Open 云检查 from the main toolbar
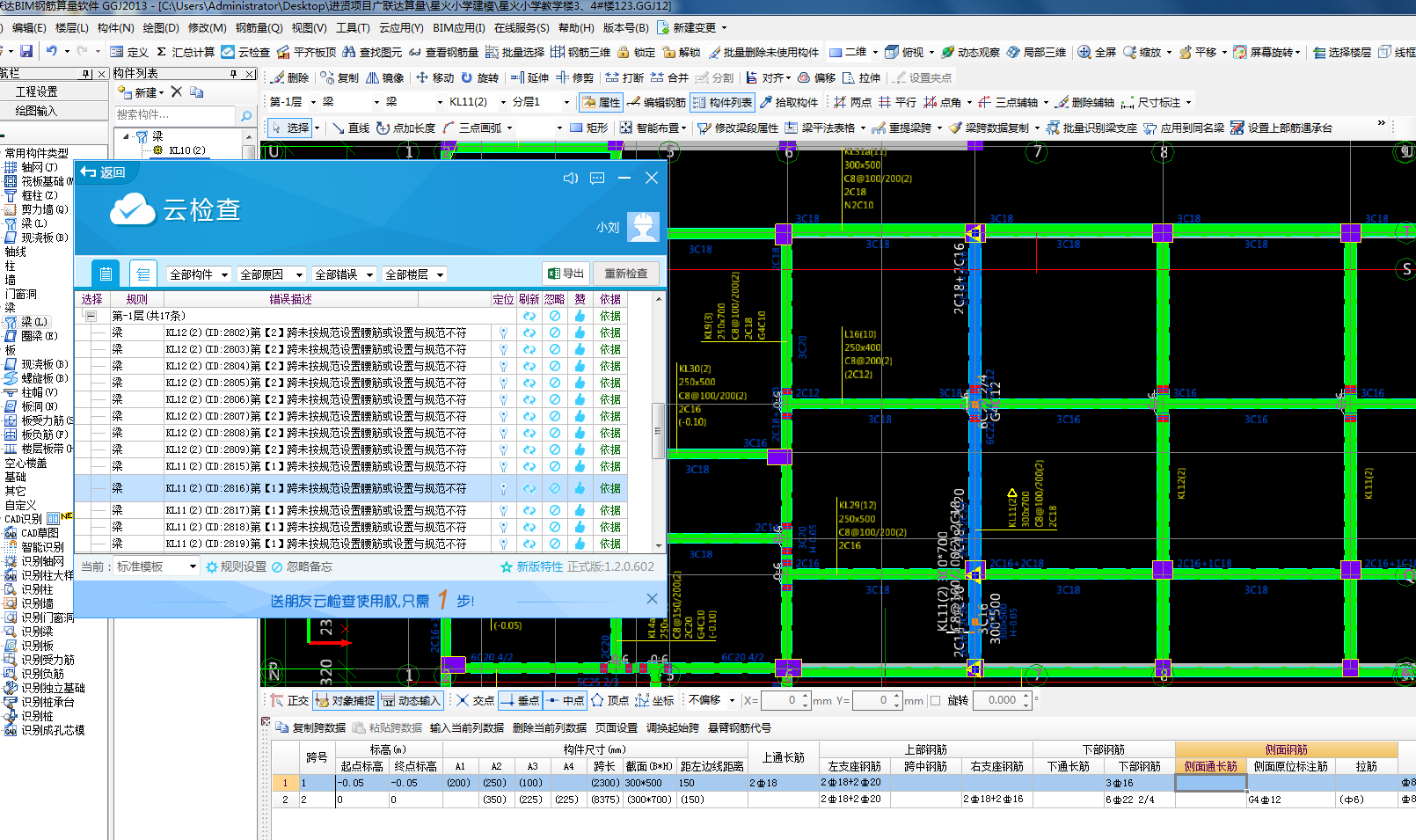 click(245, 52)
